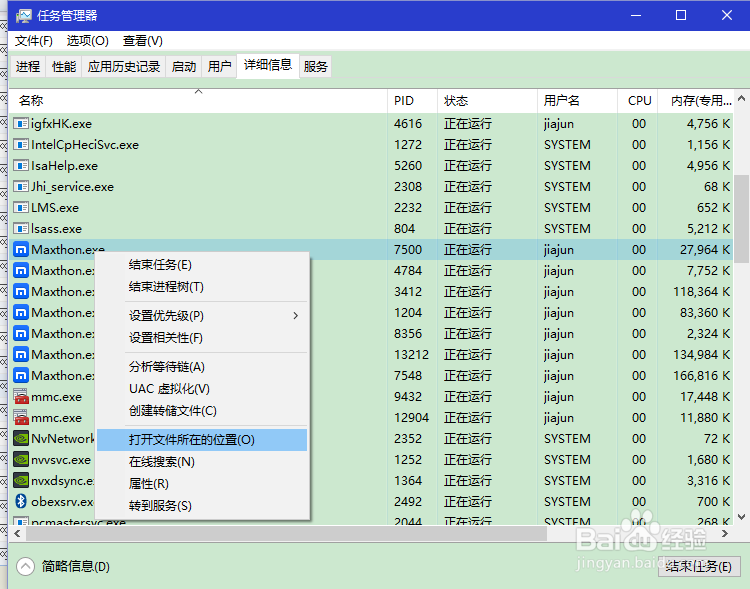Switch to the 进程 tab
Viewport: 750px width, 589px height.
(x=28, y=67)
